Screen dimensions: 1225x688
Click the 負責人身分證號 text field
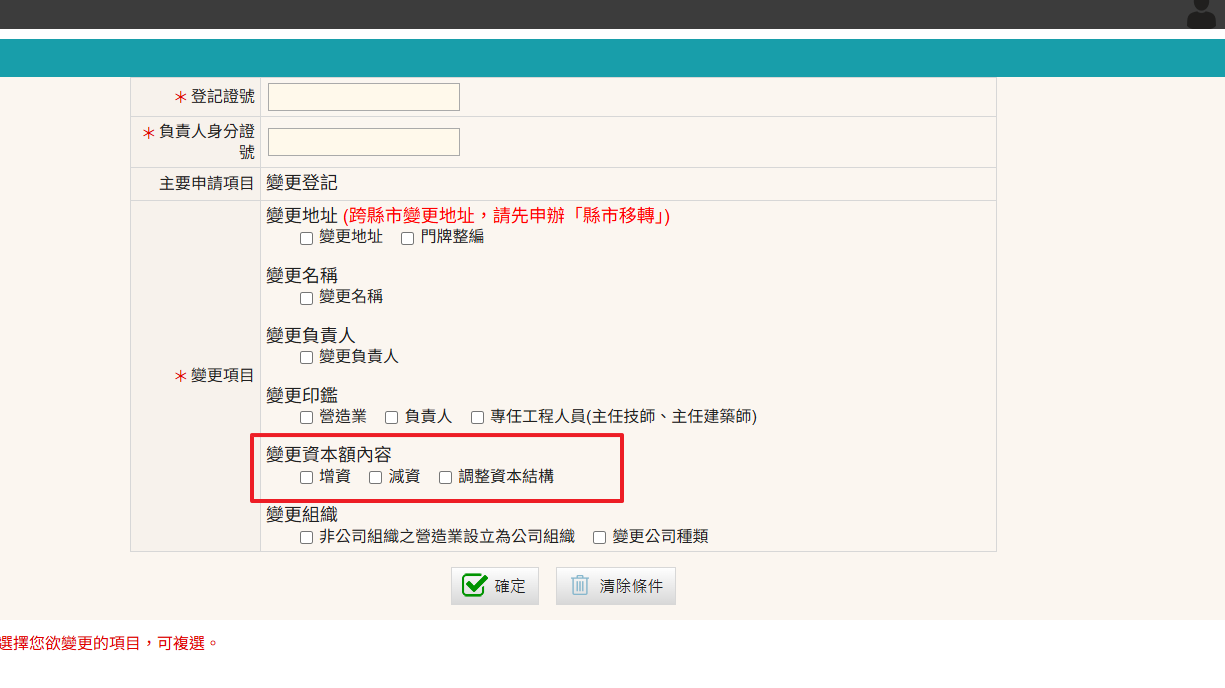[x=363, y=142]
